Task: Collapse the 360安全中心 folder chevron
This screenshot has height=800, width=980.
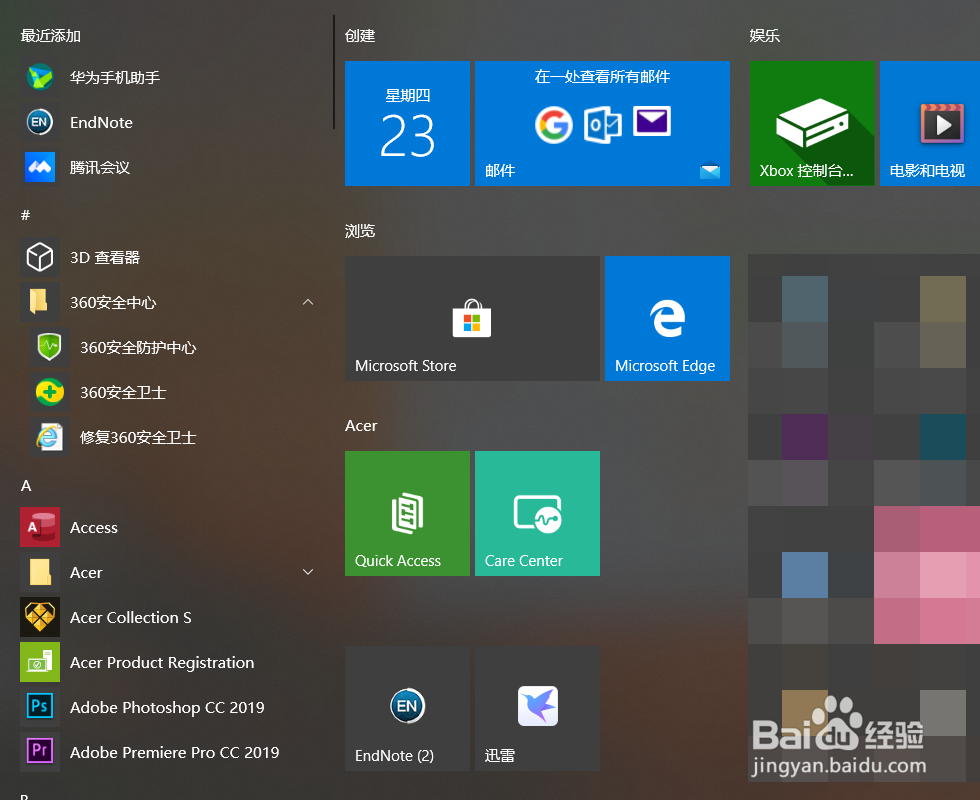Action: point(308,302)
